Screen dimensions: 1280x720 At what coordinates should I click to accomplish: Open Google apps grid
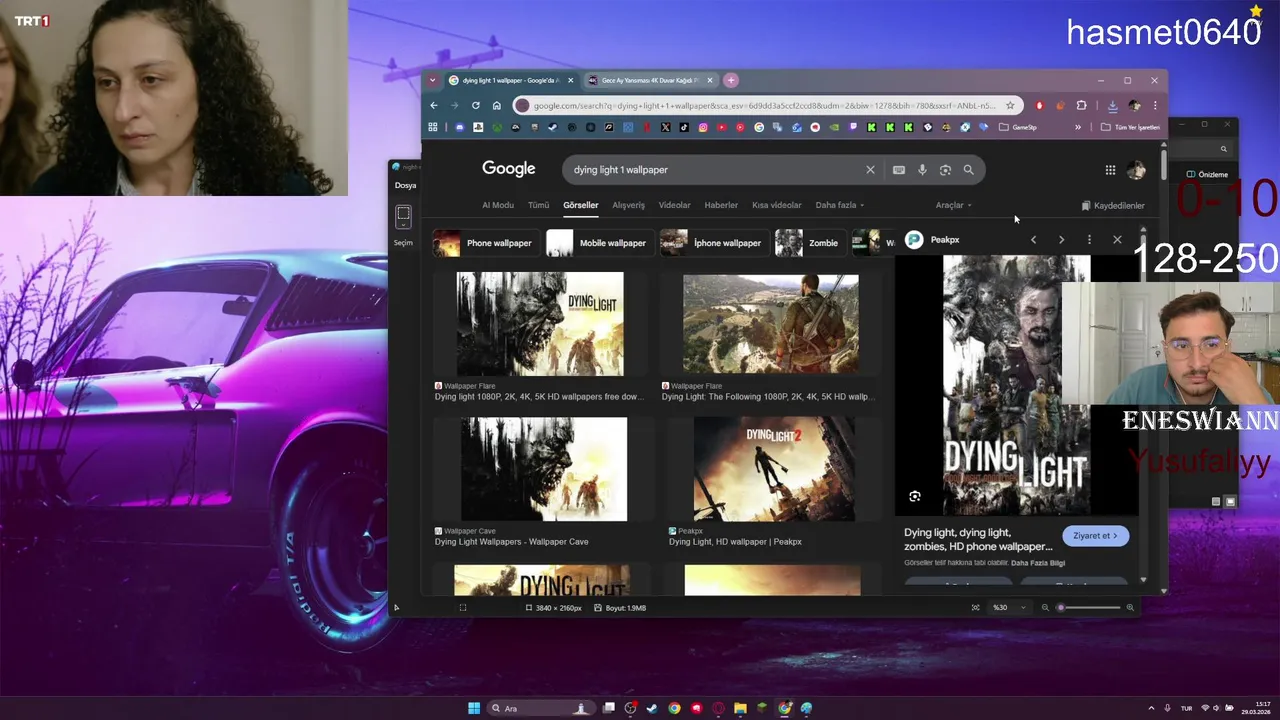pyautogui.click(x=1110, y=170)
